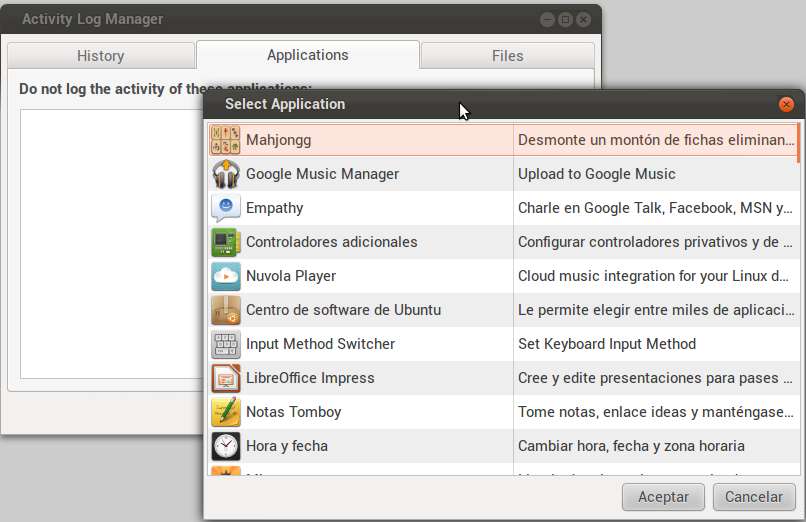Switch to the Files tab
806x522 pixels.
tap(507, 55)
